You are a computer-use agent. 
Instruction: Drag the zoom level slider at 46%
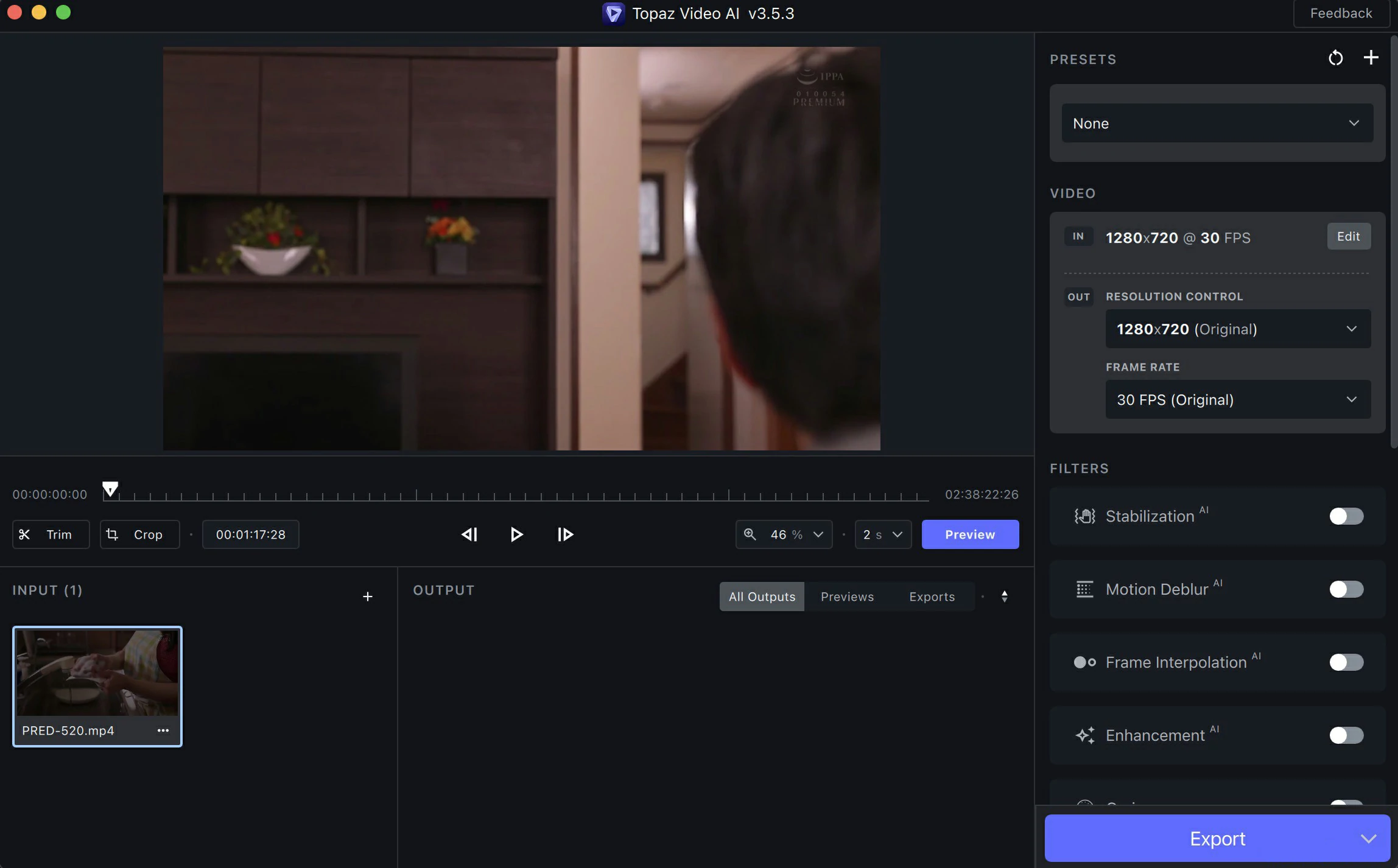[784, 533]
